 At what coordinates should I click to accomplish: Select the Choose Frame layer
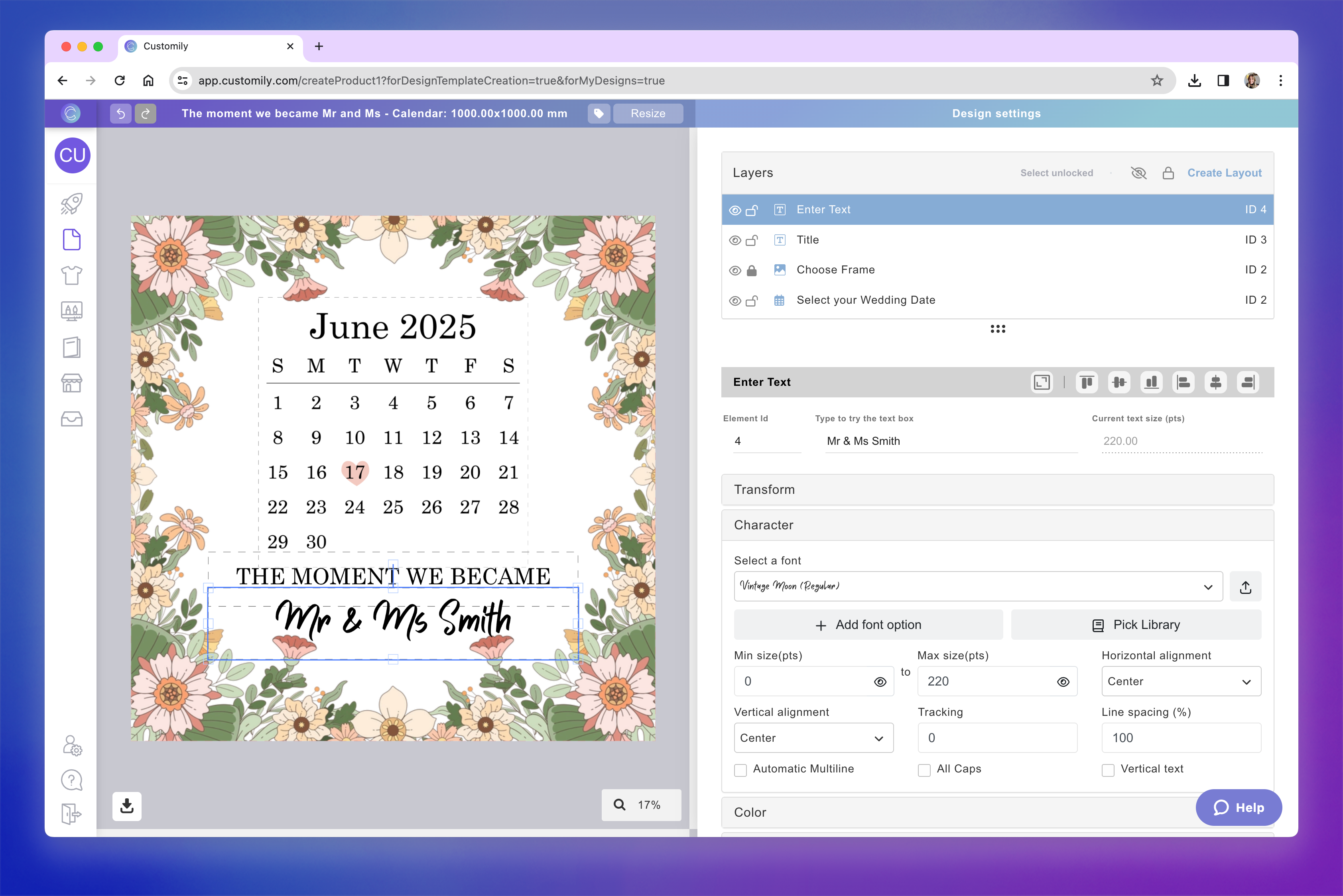click(835, 270)
